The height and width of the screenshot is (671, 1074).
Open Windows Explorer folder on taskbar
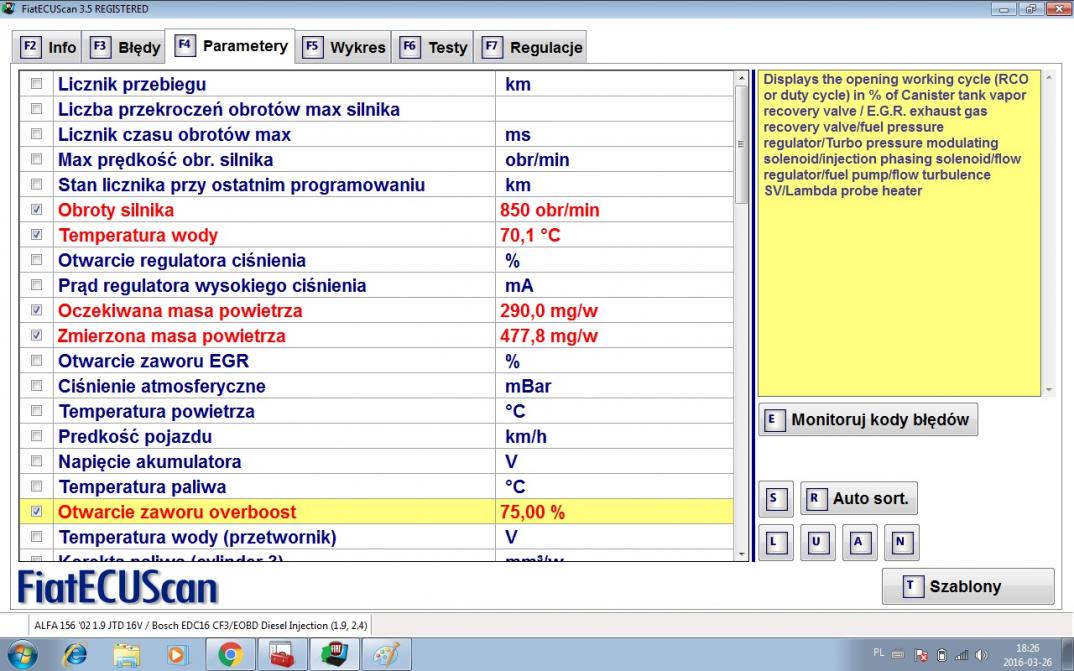[x=126, y=655]
